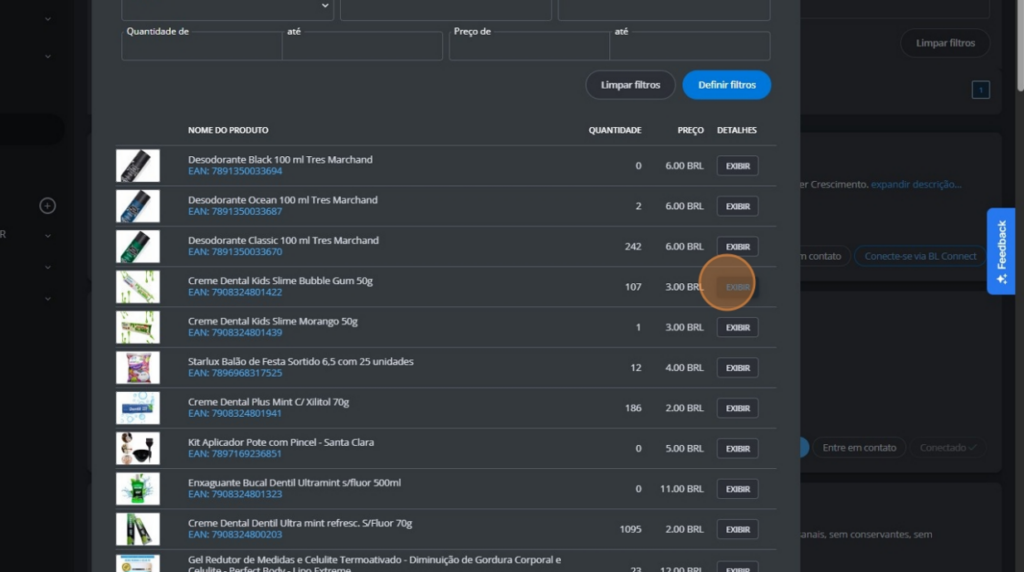Click Limpar filtros in the background page

(x=945, y=43)
